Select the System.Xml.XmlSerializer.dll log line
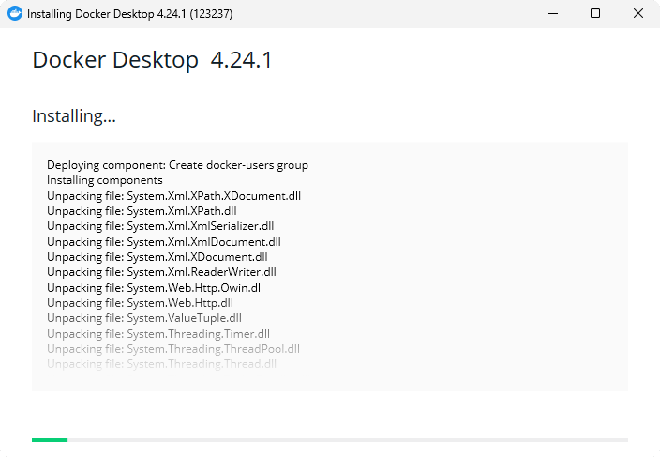Viewport: 660px width, 457px height. pyautogui.click(x=160, y=226)
